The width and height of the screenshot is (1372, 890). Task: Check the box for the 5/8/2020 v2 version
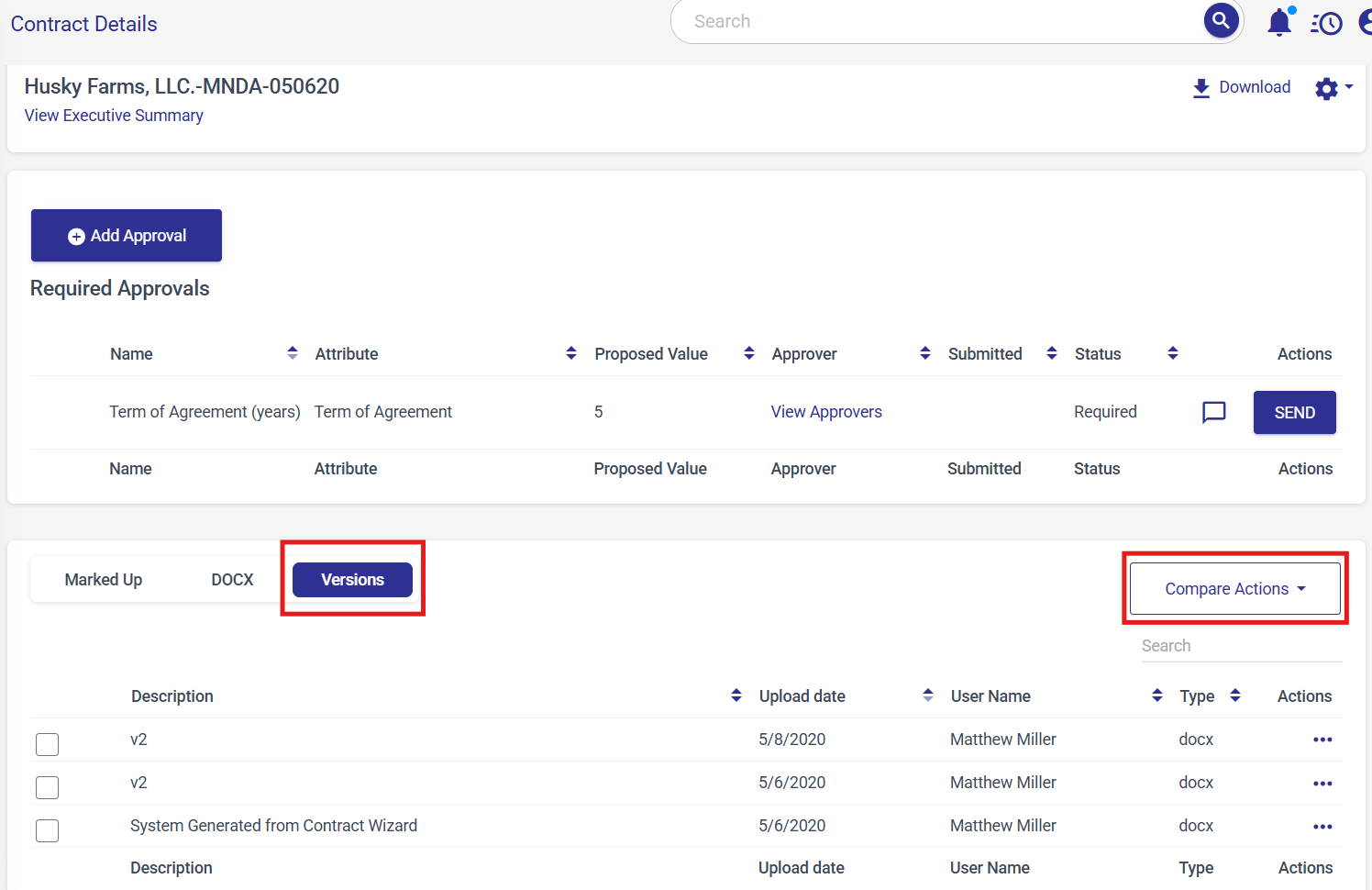[47, 744]
